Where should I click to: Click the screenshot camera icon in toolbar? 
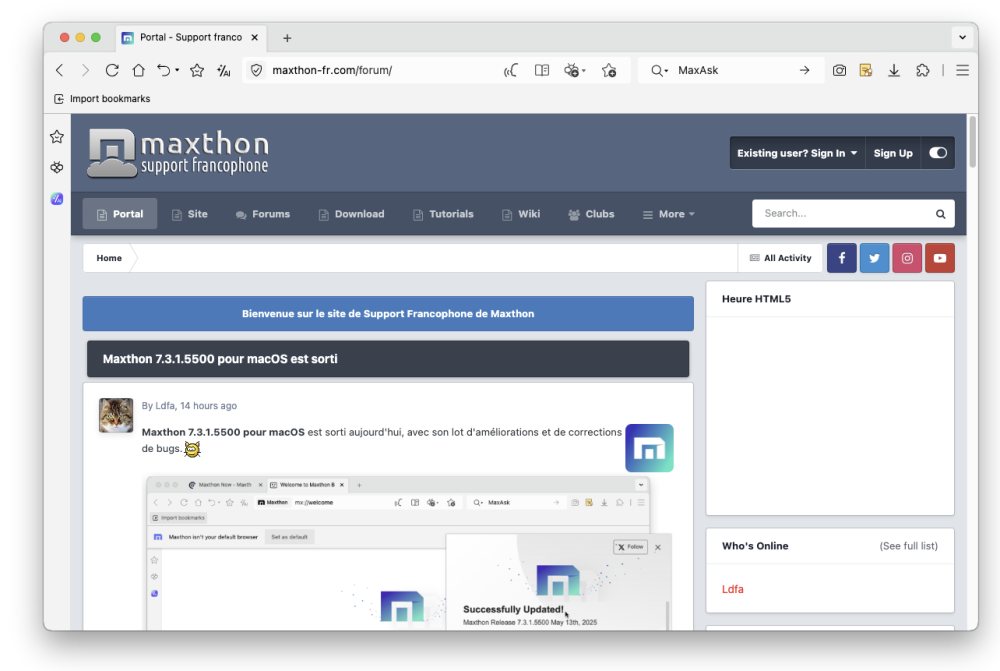click(x=840, y=70)
